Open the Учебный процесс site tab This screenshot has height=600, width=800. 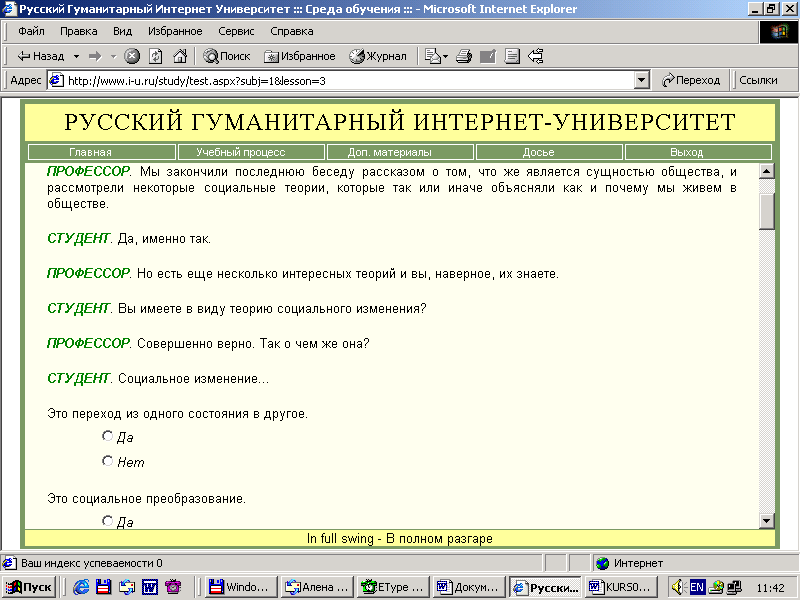(251, 152)
